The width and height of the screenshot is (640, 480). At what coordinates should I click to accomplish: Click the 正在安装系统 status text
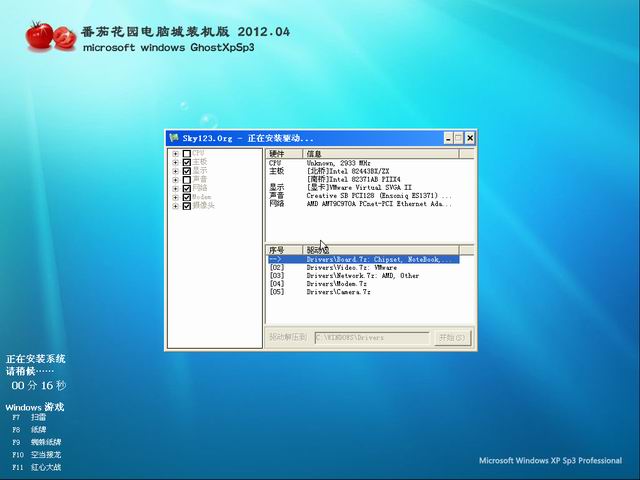(36, 359)
